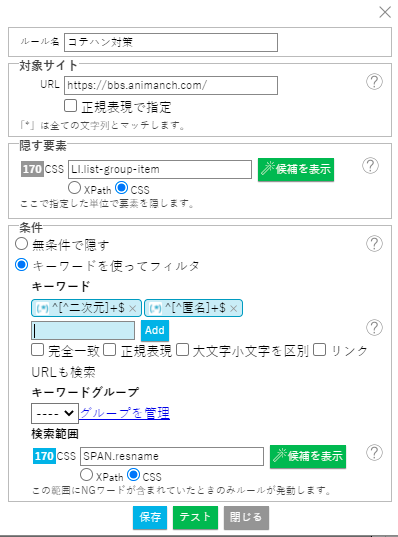Open the キーワードグループ dropdown

(55, 413)
